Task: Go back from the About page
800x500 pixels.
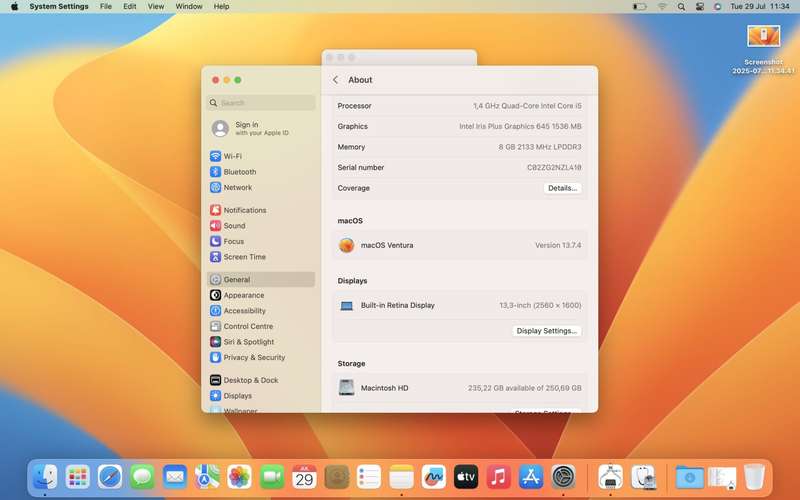Action: coord(335,80)
